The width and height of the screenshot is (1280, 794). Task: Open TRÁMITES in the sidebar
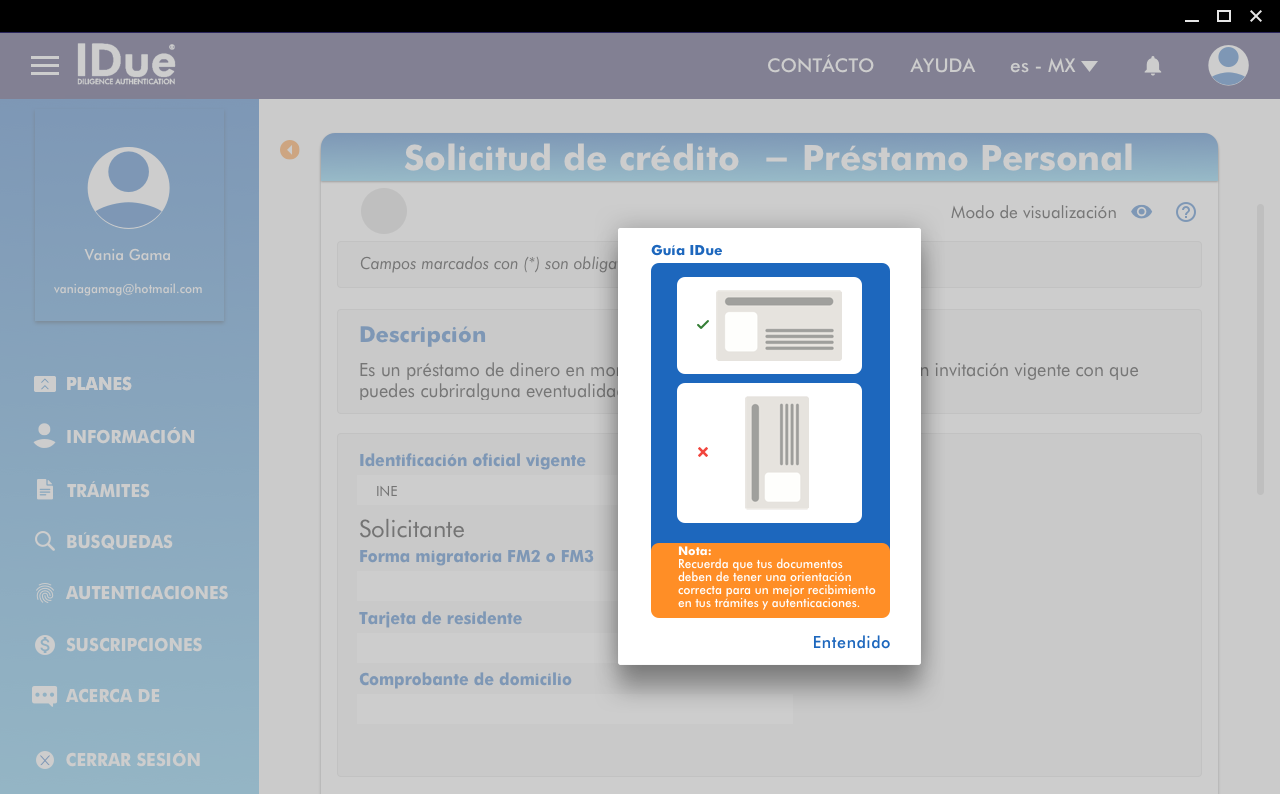tap(107, 490)
